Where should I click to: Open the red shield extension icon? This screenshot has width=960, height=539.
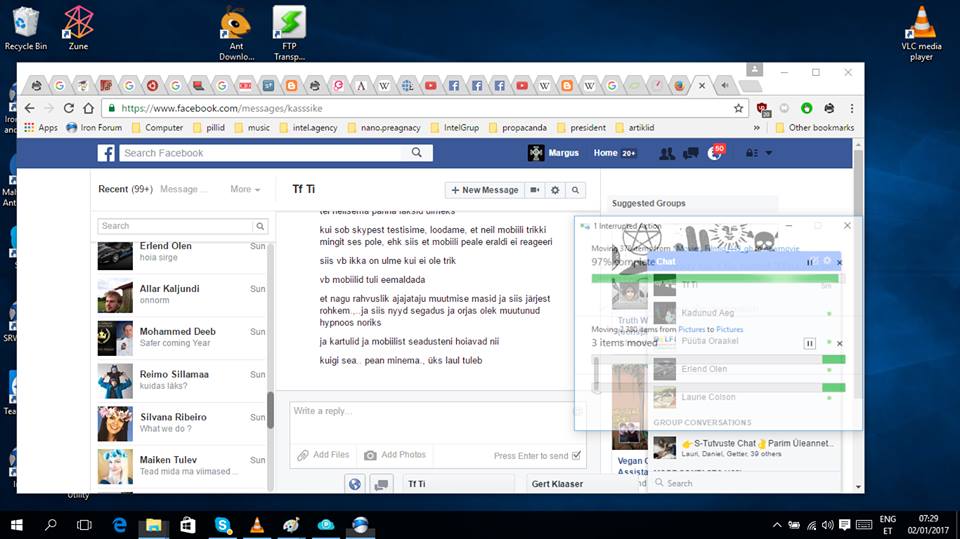762,109
